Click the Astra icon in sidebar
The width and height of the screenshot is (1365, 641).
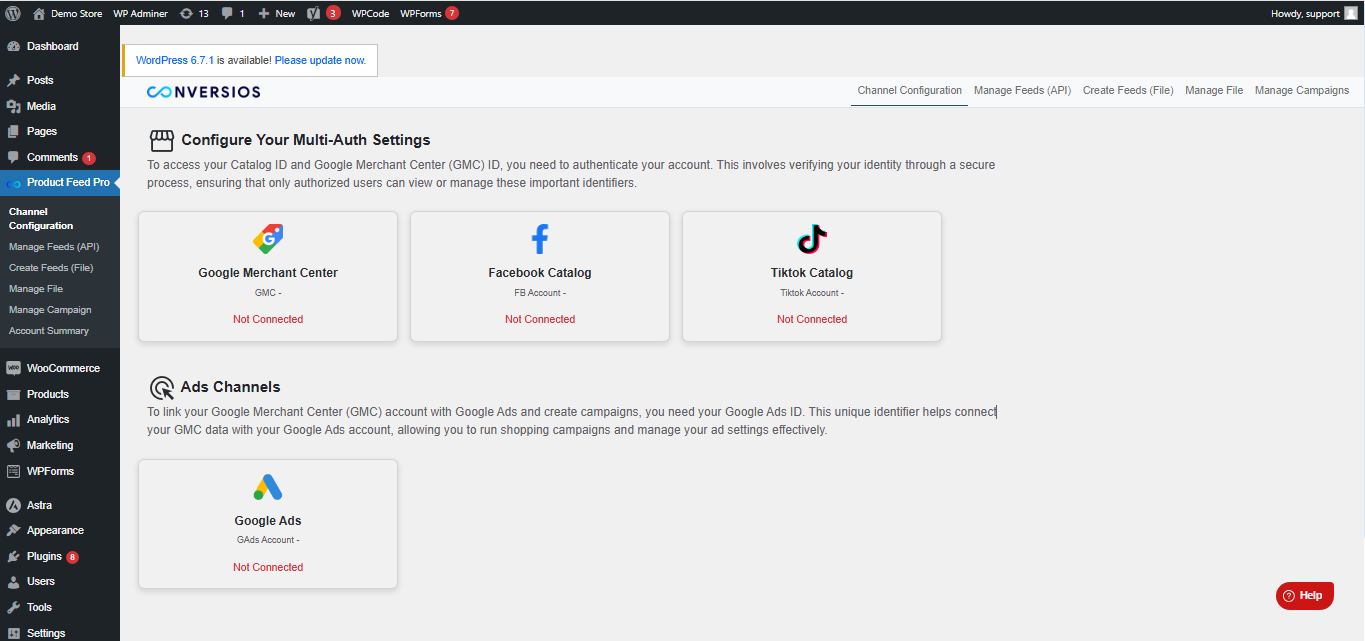tap(13, 505)
